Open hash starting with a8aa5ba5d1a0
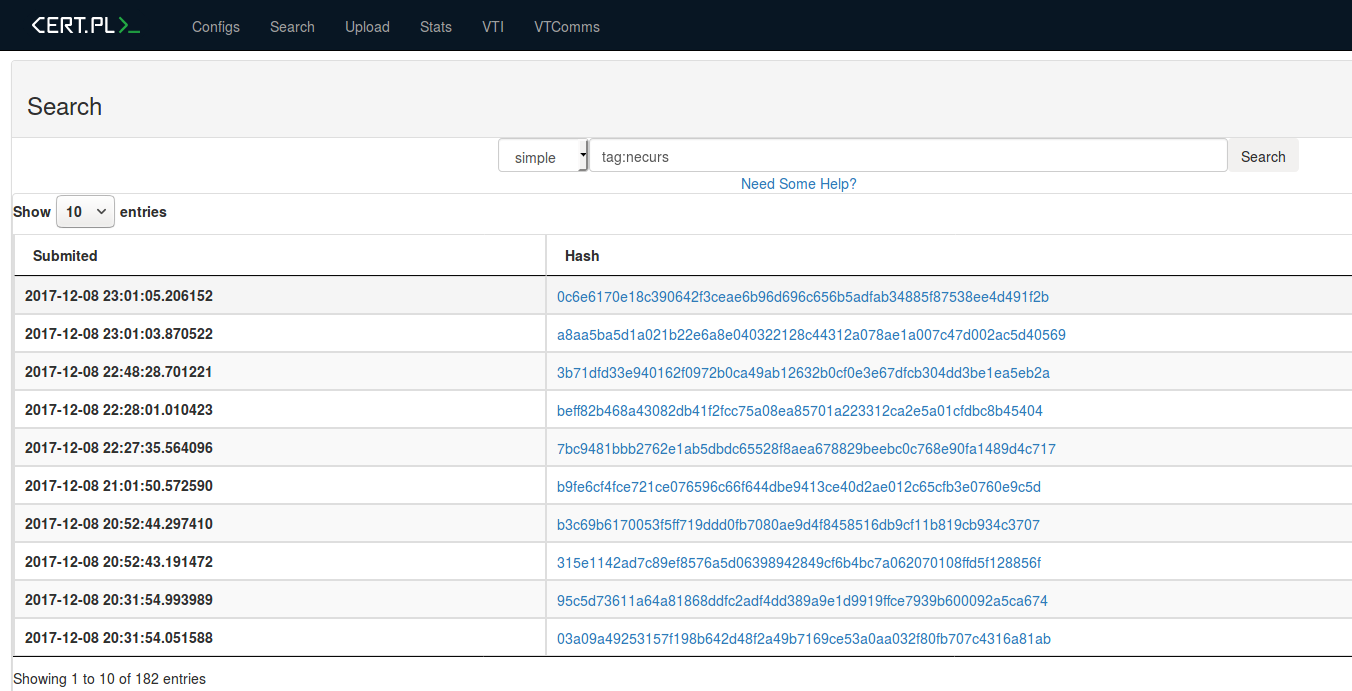This screenshot has width=1352, height=691. [811, 335]
